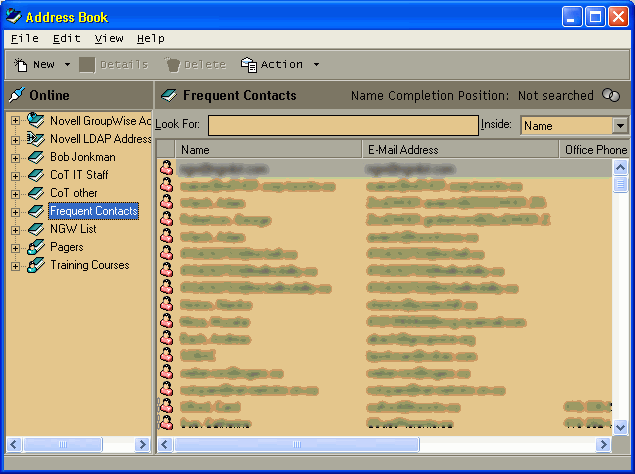The height and width of the screenshot is (474, 635).
Task: Sort by the Name column header
Action: (x=268, y=149)
